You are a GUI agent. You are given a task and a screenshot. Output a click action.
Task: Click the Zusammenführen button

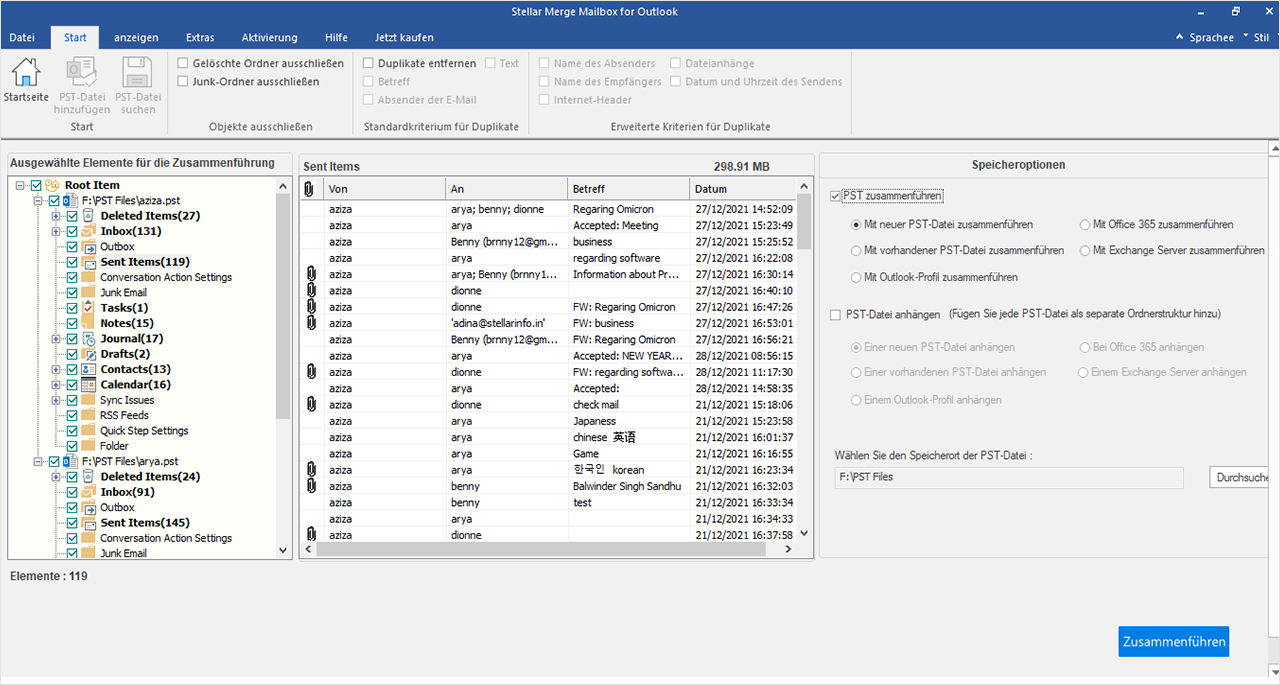coord(1173,641)
